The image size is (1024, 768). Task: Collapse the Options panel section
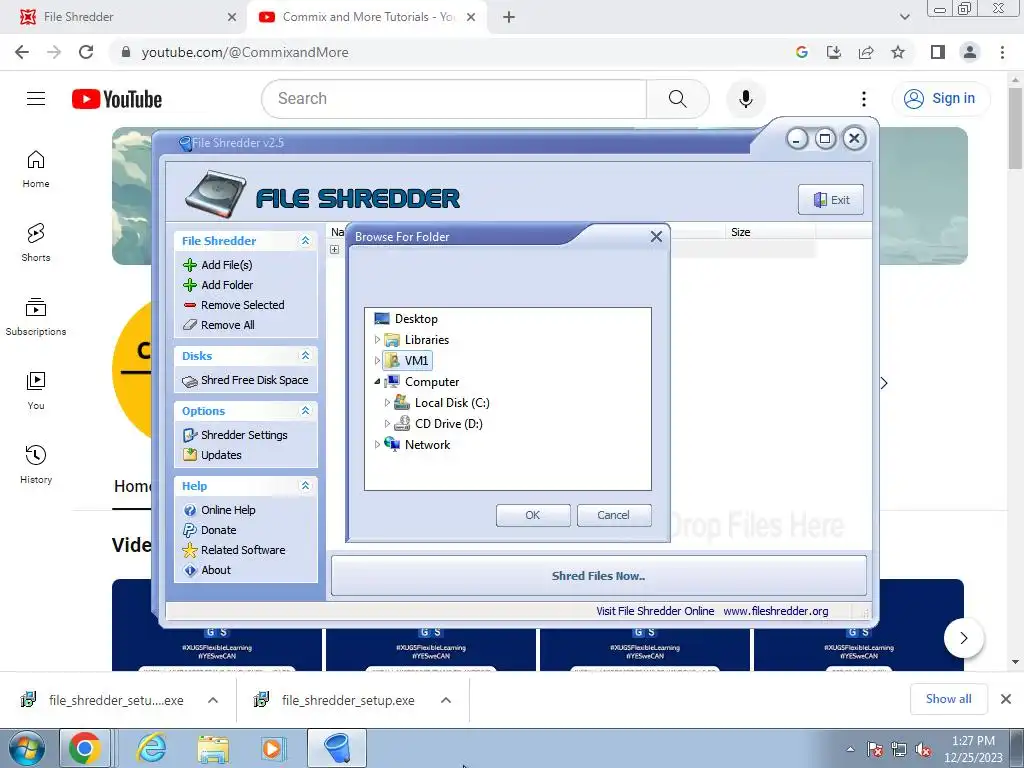[x=305, y=411]
